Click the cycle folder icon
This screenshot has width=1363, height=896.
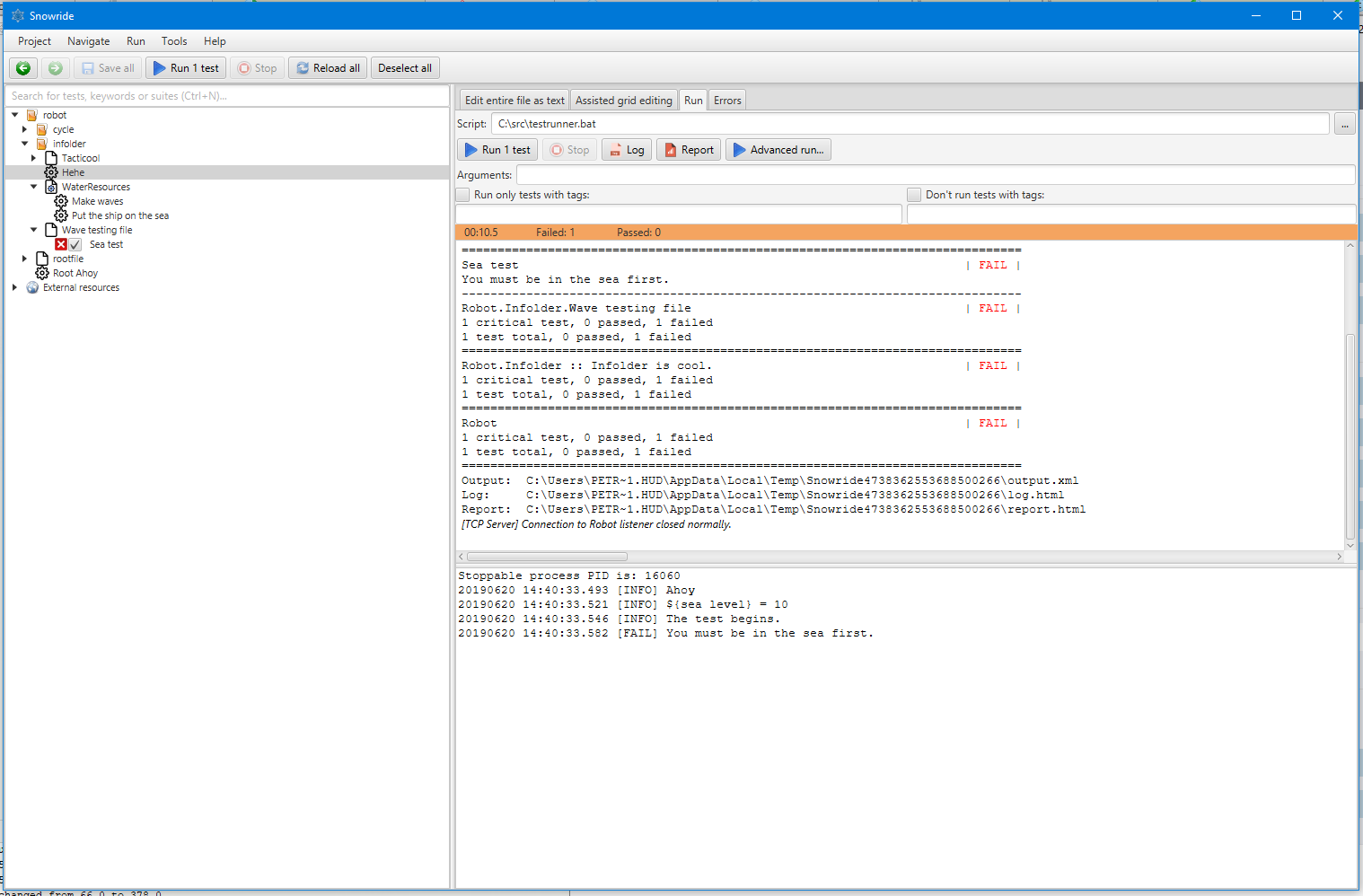coord(41,129)
